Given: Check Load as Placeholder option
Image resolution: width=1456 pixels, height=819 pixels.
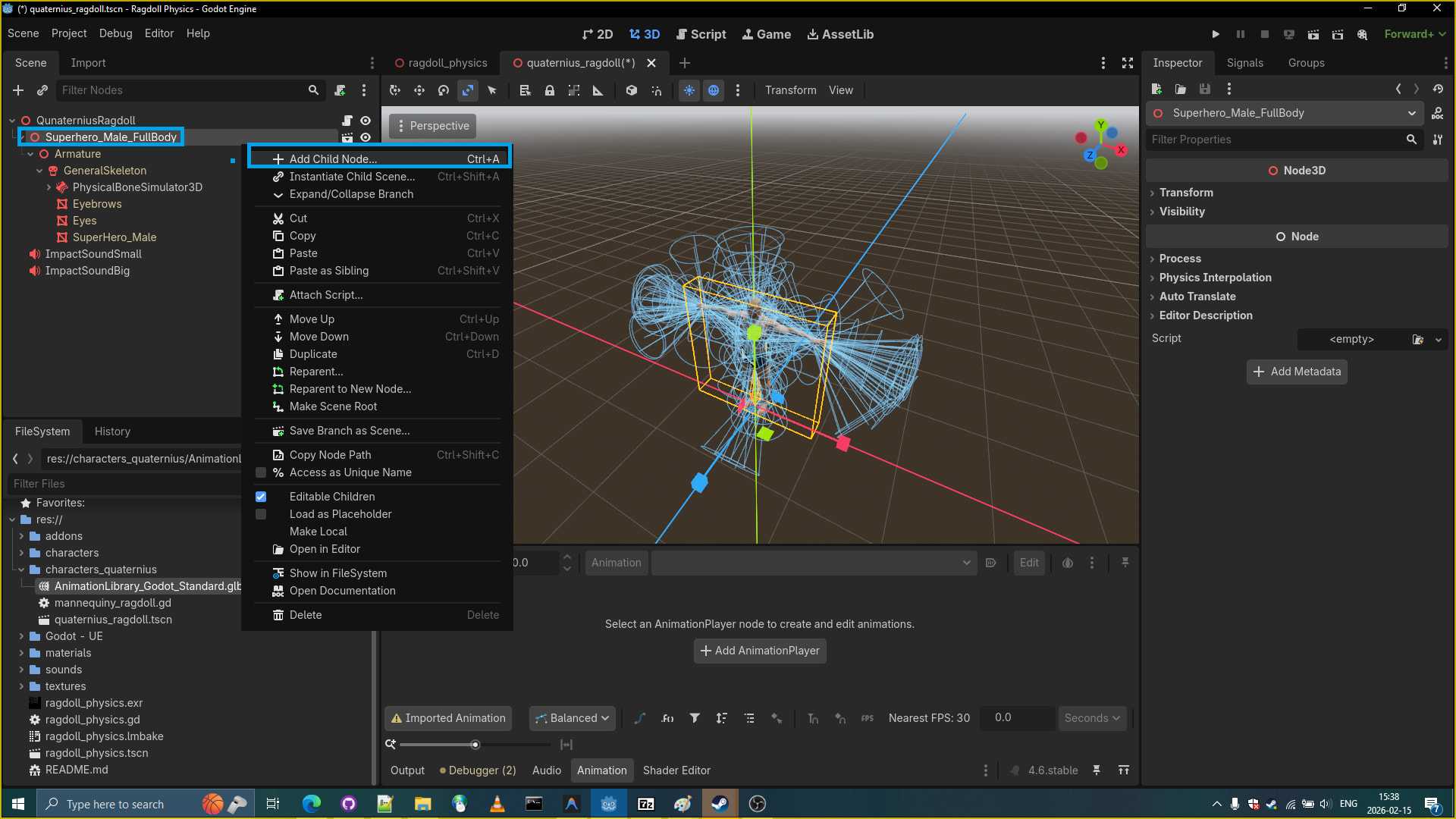Looking at the screenshot, I should pos(261,514).
